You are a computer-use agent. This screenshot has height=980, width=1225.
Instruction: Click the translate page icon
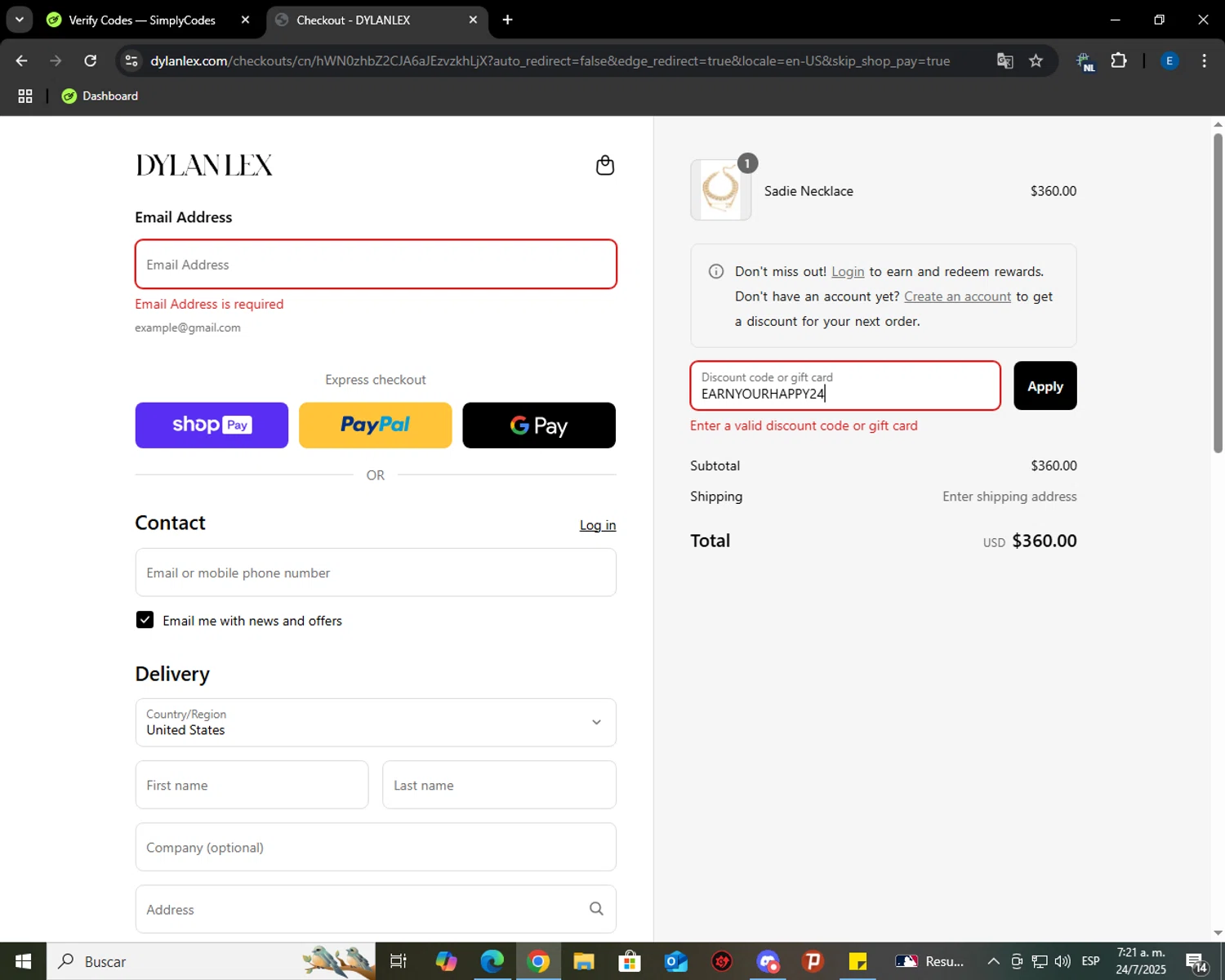[x=1005, y=60]
